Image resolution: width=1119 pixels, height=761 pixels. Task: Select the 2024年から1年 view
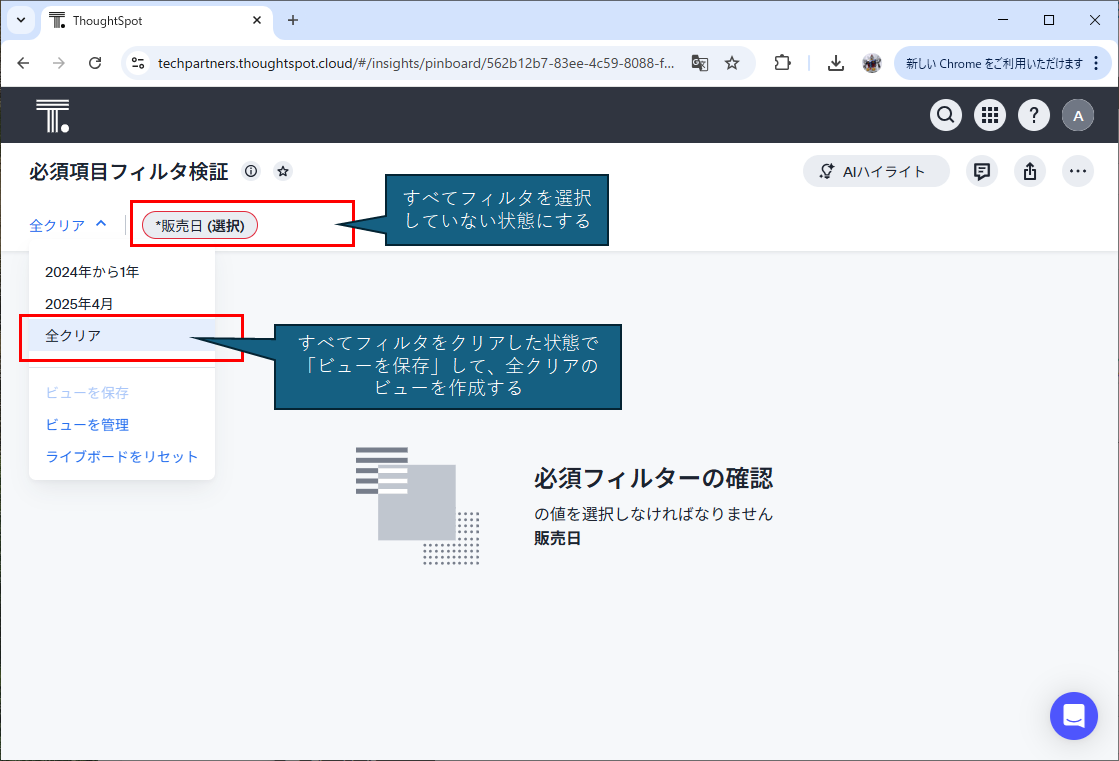coord(92,271)
